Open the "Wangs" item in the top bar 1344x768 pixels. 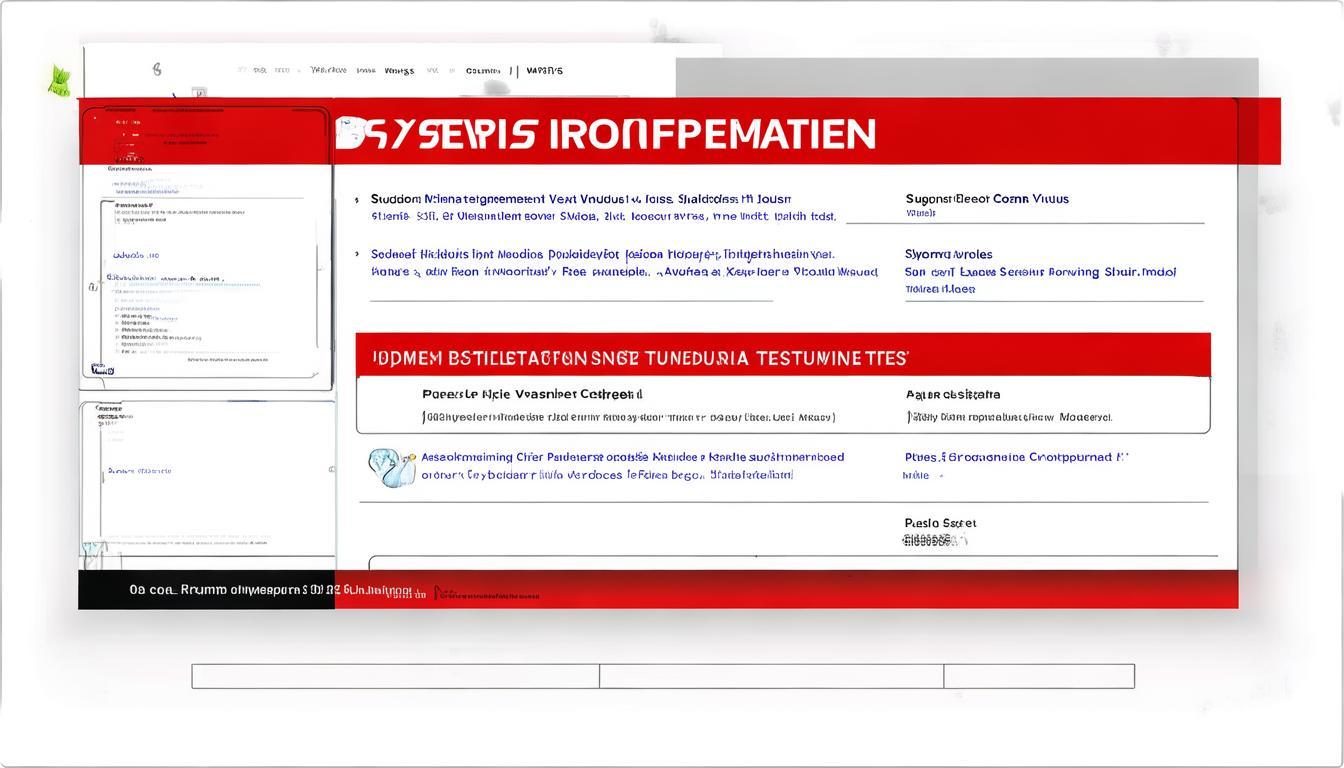point(399,71)
